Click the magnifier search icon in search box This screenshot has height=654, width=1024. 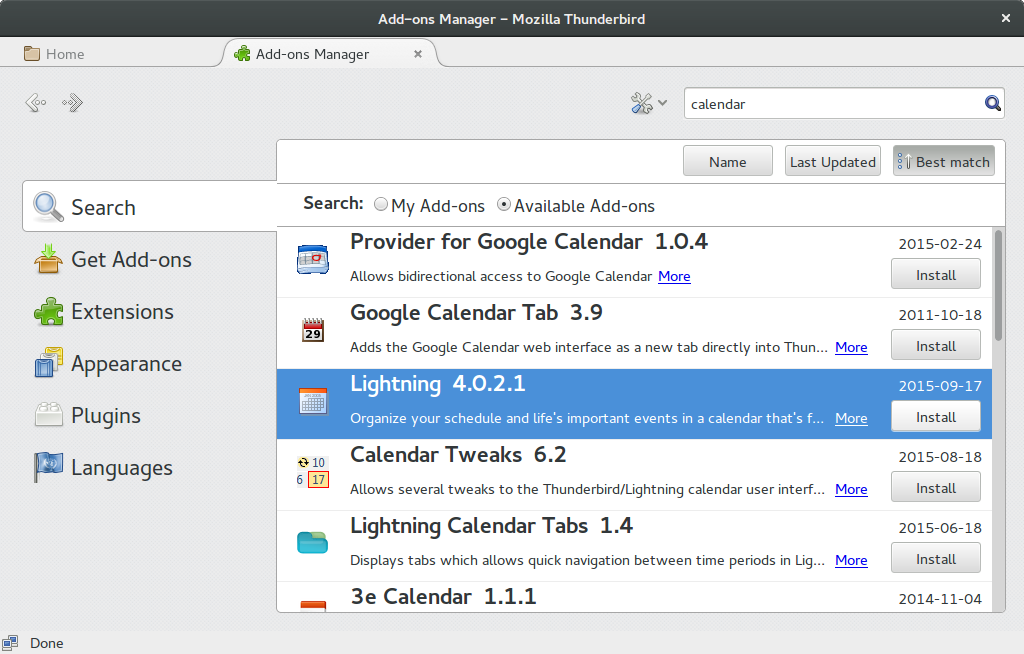(x=992, y=103)
